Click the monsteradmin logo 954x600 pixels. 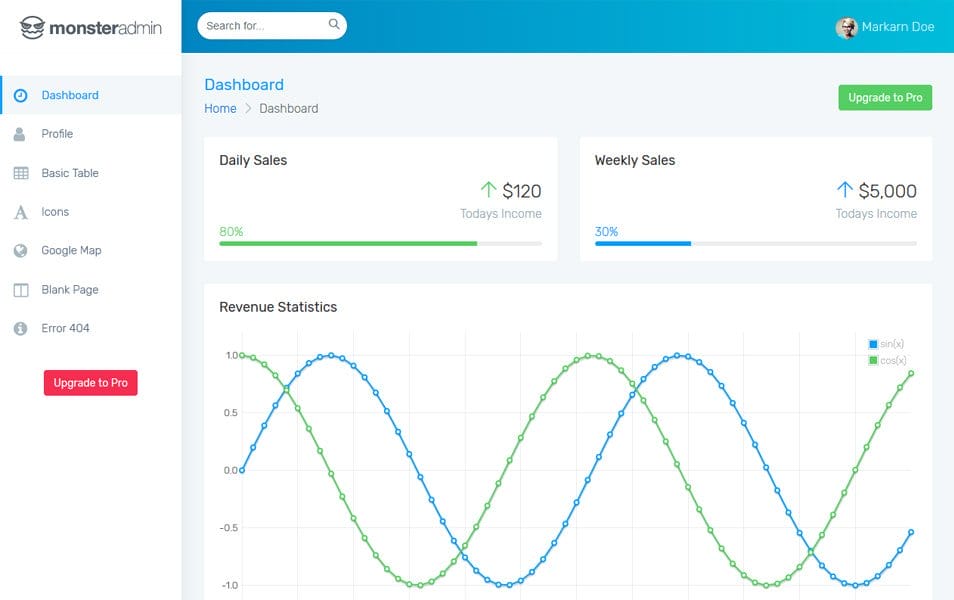(x=90, y=29)
